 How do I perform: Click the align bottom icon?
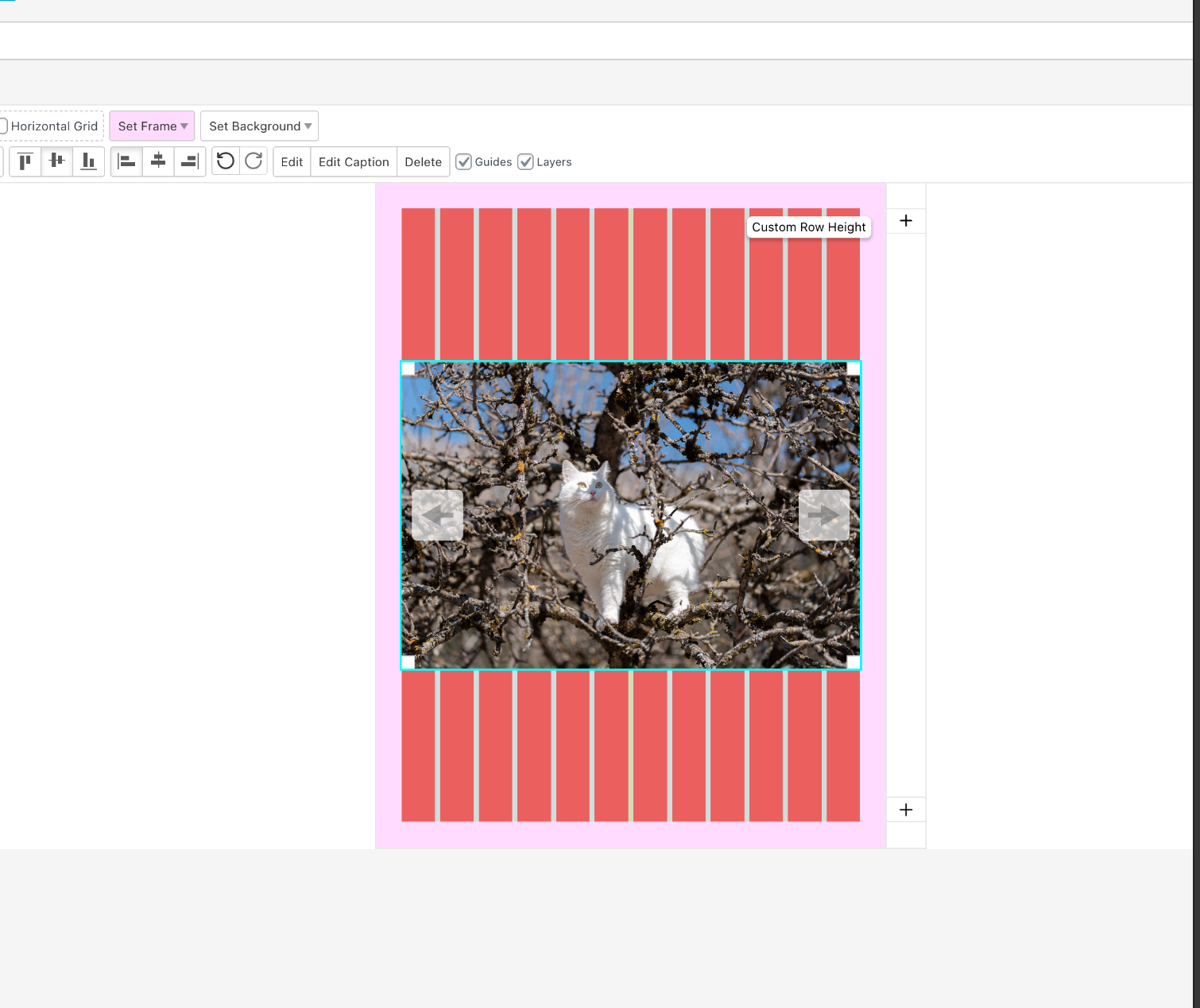(x=88, y=162)
